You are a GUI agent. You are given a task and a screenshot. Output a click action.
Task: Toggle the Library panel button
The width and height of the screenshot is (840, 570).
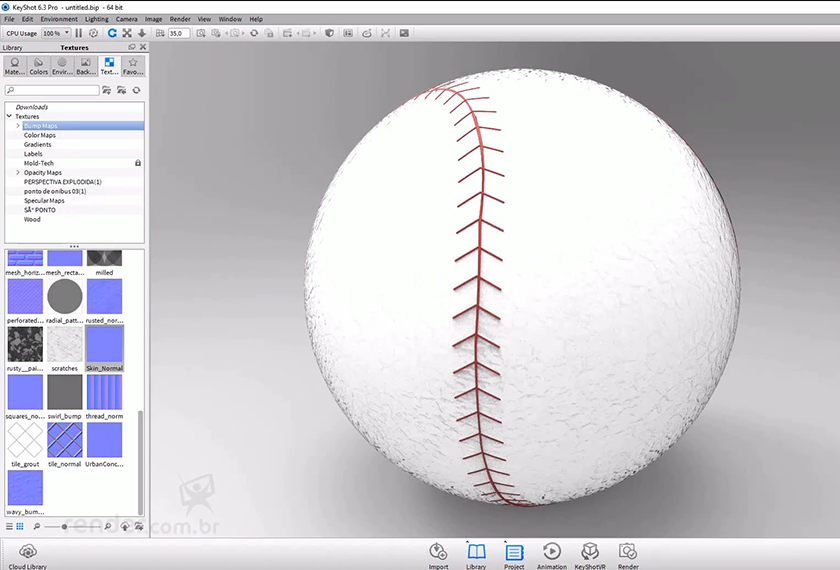pos(476,552)
